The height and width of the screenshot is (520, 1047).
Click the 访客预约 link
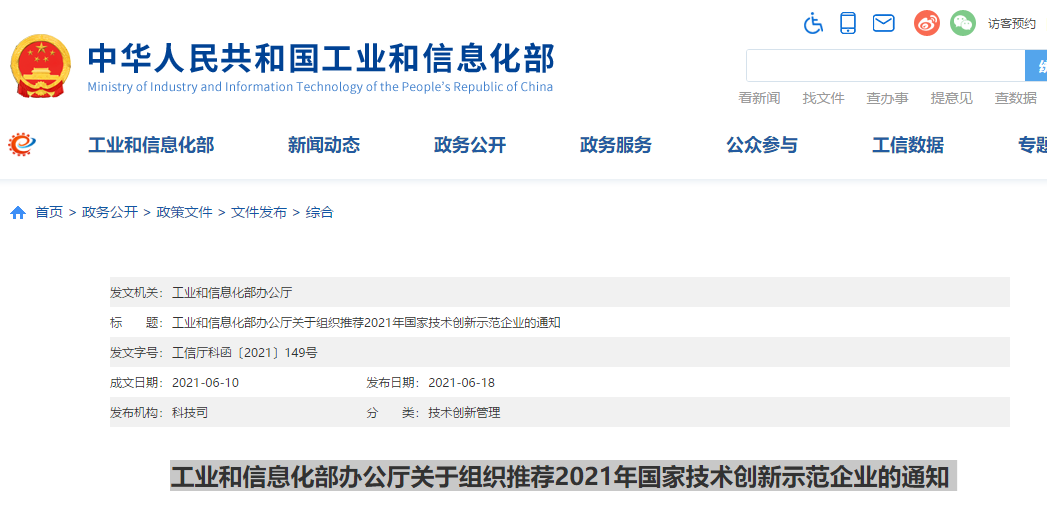1012,24
